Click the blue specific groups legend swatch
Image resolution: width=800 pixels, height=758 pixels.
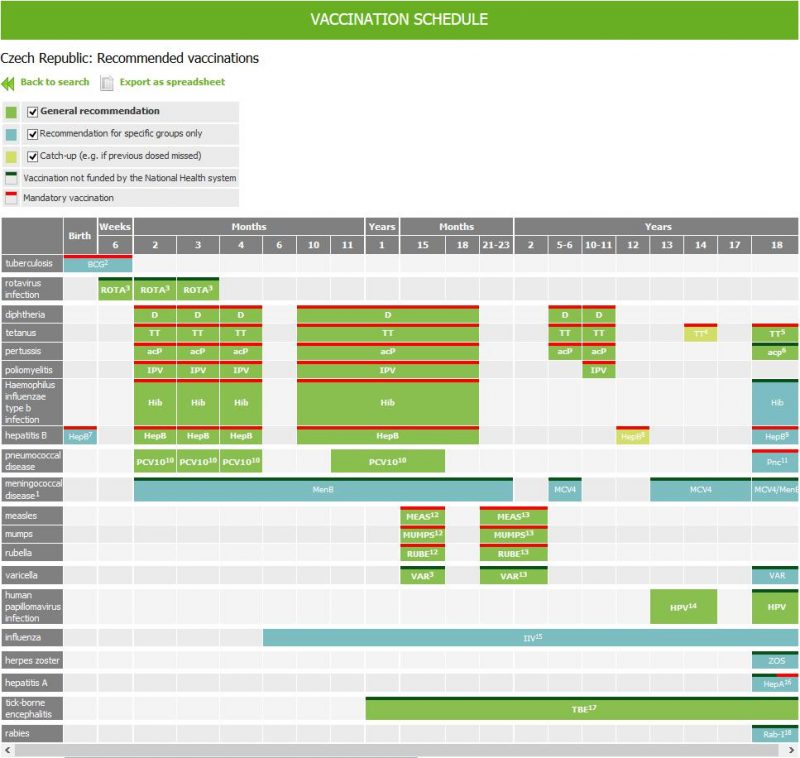[x=11, y=134]
